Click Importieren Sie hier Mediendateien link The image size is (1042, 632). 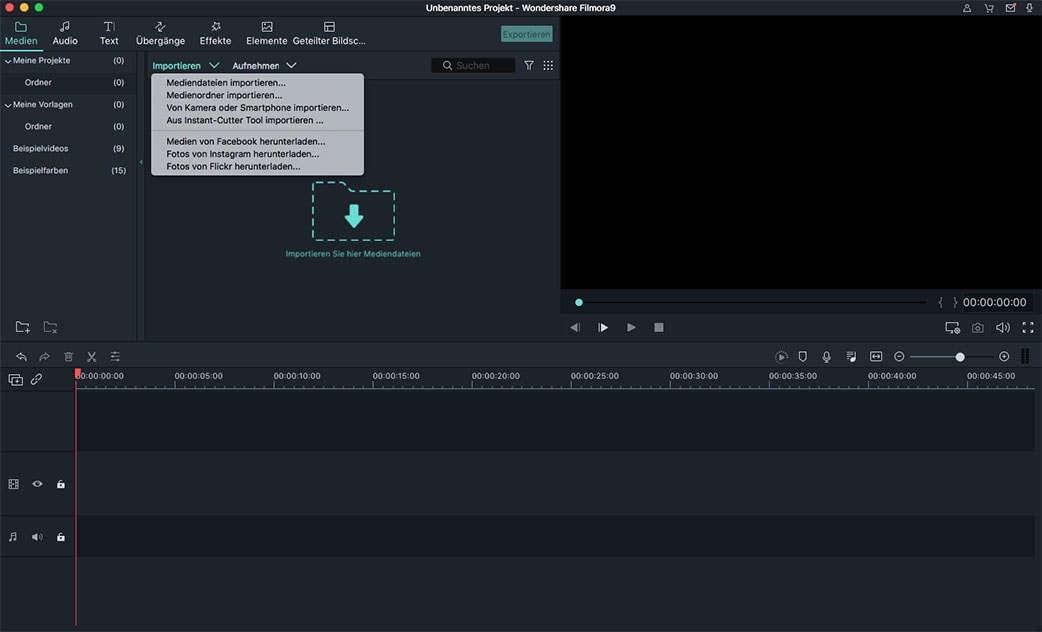353,254
